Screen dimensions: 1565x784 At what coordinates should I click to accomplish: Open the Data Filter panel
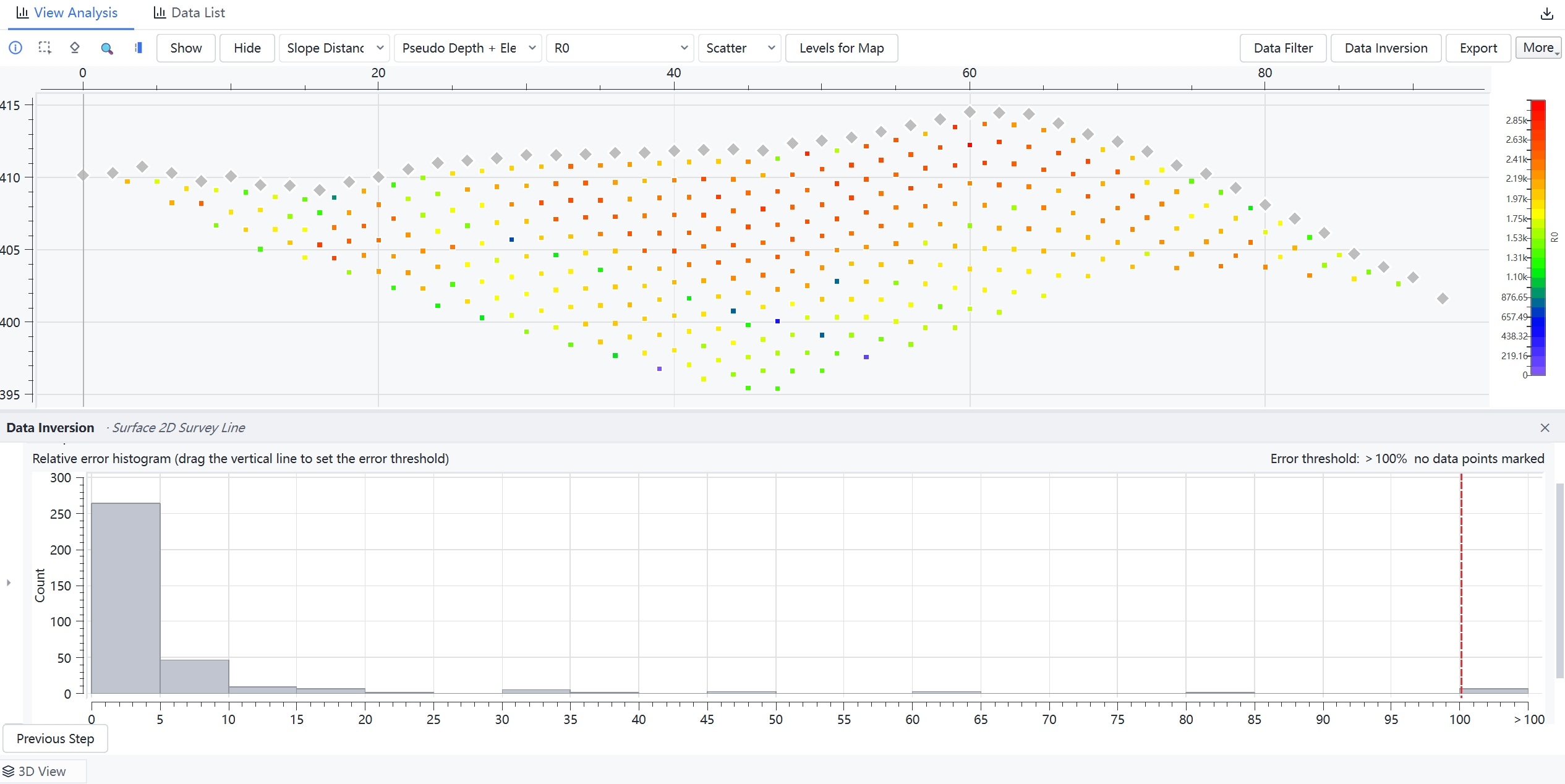1283,48
